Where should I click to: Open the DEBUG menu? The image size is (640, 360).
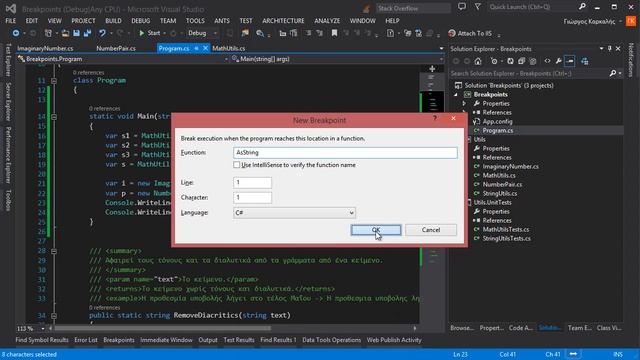pyautogui.click(x=140, y=20)
